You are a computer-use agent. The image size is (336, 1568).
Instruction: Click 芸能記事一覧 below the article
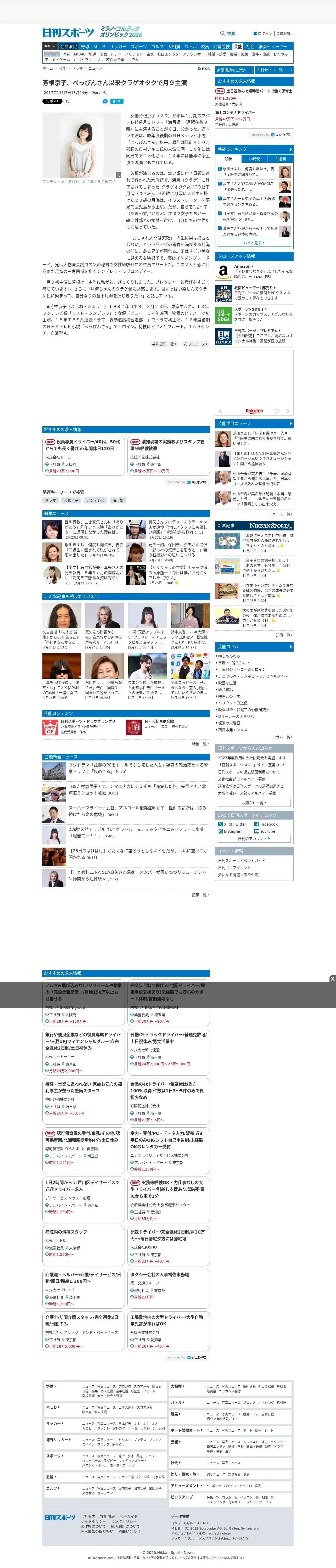164,344
